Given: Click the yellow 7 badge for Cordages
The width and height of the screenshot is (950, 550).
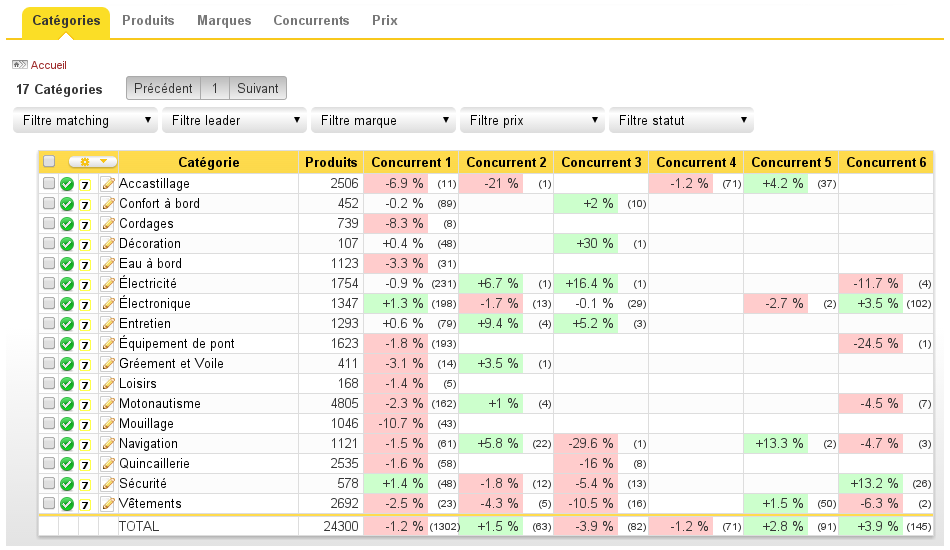Looking at the screenshot, I should 85,225.
